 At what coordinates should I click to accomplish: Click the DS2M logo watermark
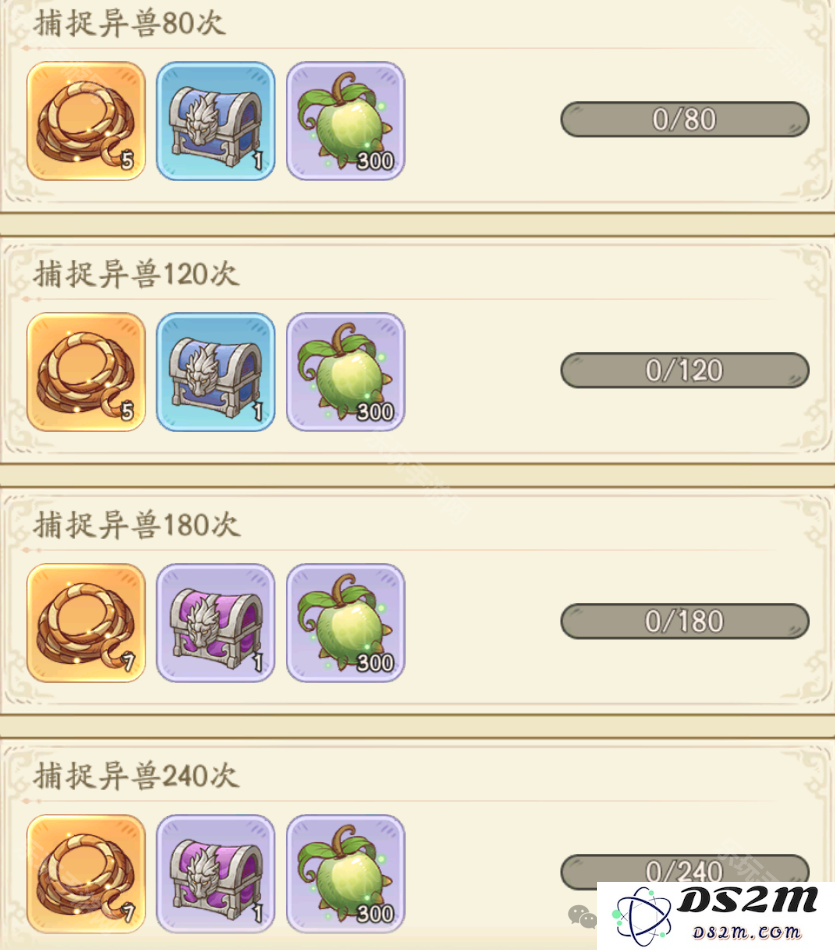(x=716, y=915)
